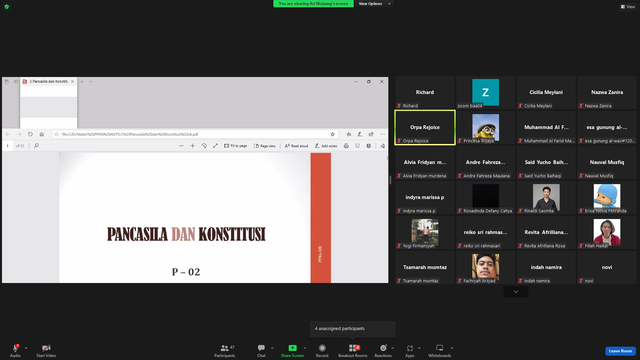Screen dimensions: 640x360
Task: Select Orpa Rejoice's highlighted video tile
Action: 425,127
